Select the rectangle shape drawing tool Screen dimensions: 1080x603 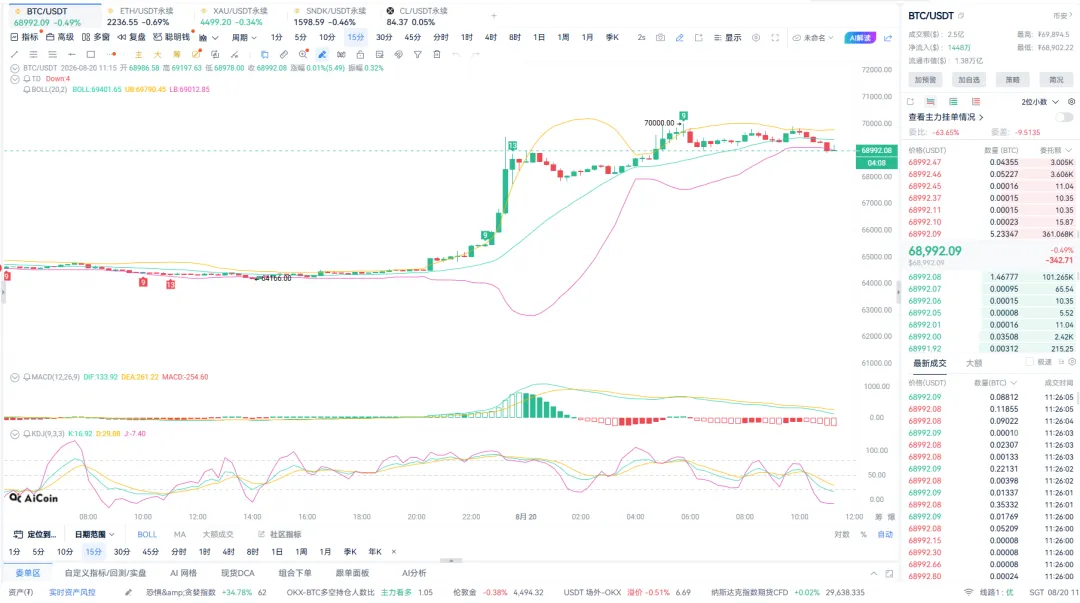(x=91, y=54)
